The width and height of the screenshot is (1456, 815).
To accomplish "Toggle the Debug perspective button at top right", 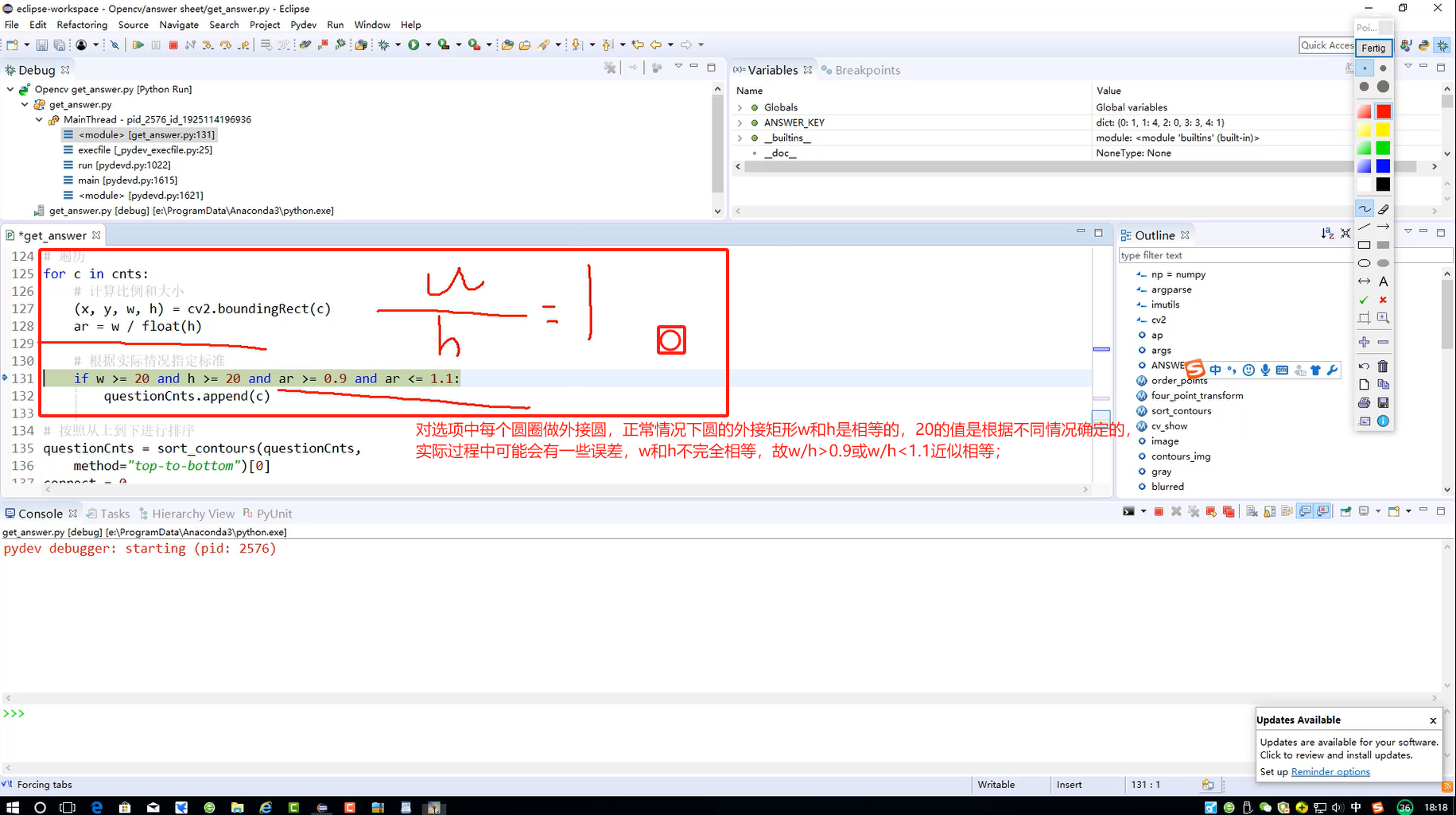I will tap(1442, 45).
